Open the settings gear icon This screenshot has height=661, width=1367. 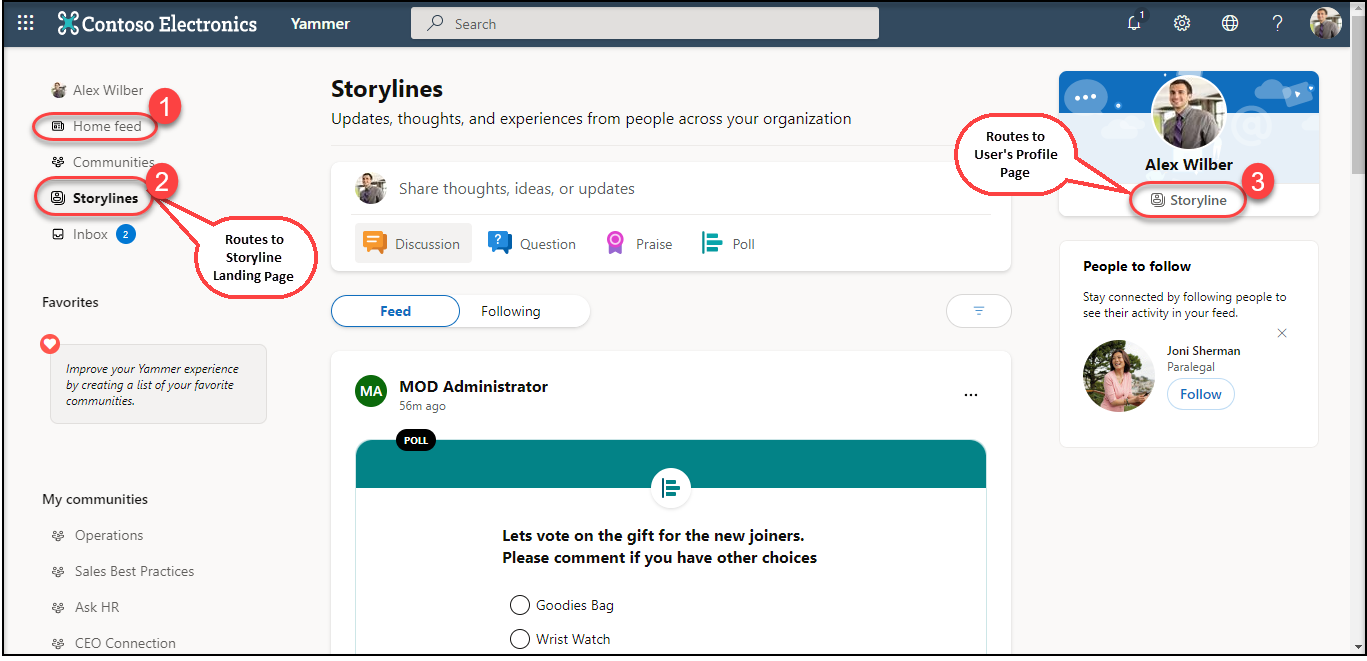pyautogui.click(x=1182, y=24)
